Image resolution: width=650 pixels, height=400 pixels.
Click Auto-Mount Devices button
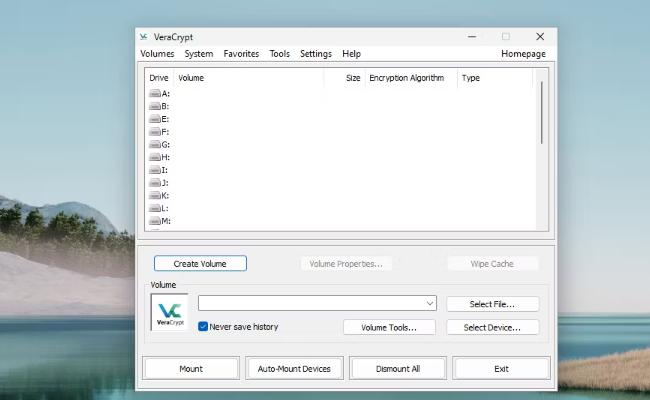pyautogui.click(x=294, y=368)
